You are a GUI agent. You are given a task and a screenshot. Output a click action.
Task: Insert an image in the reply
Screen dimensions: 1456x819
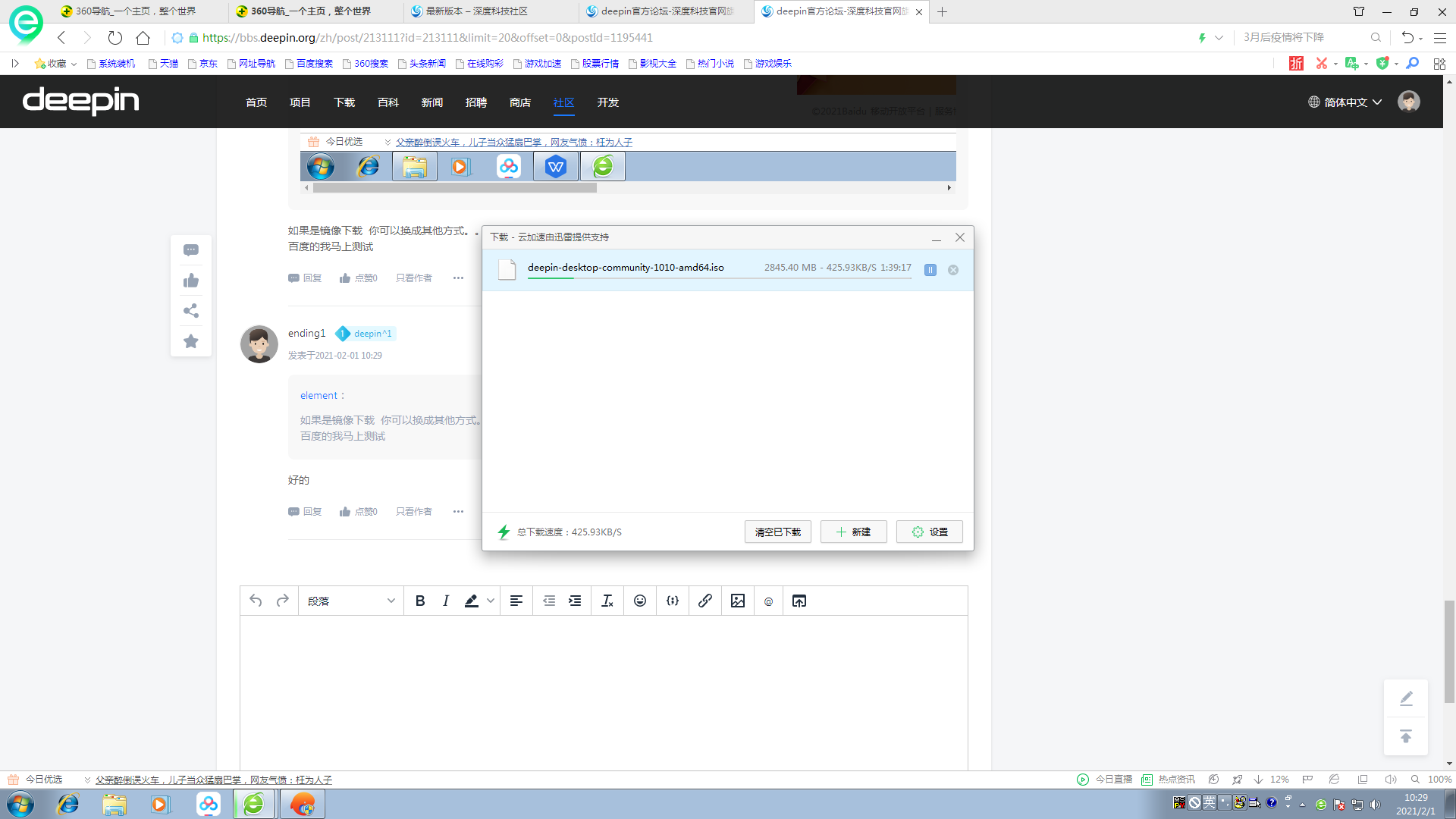(738, 601)
